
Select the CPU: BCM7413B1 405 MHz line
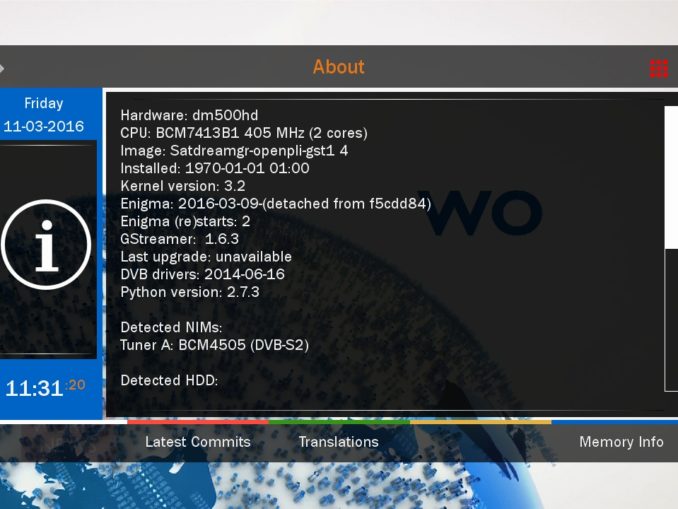[244, 133]
